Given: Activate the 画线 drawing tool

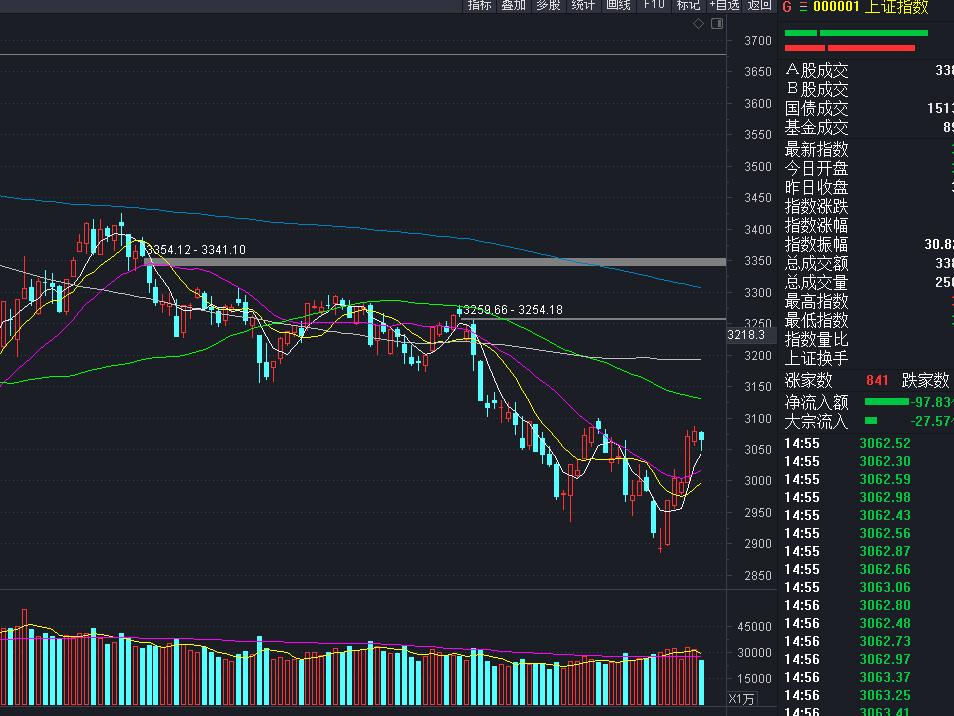Looking at the screenshot, I should 618,5.
